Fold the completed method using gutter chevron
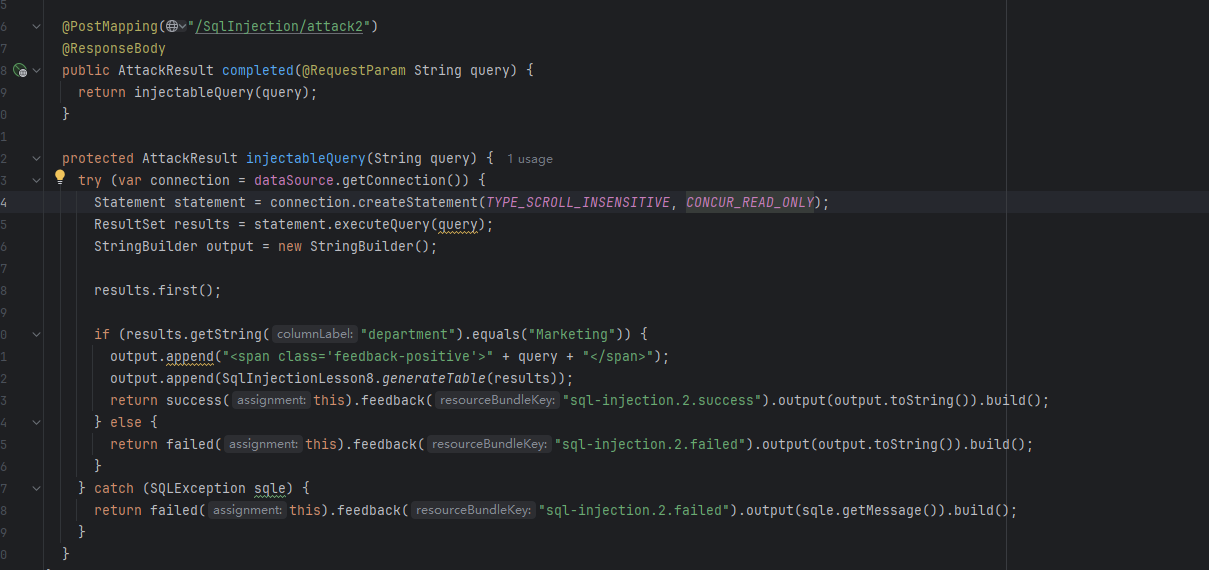 pyautogui.click(x=37, y=70)
